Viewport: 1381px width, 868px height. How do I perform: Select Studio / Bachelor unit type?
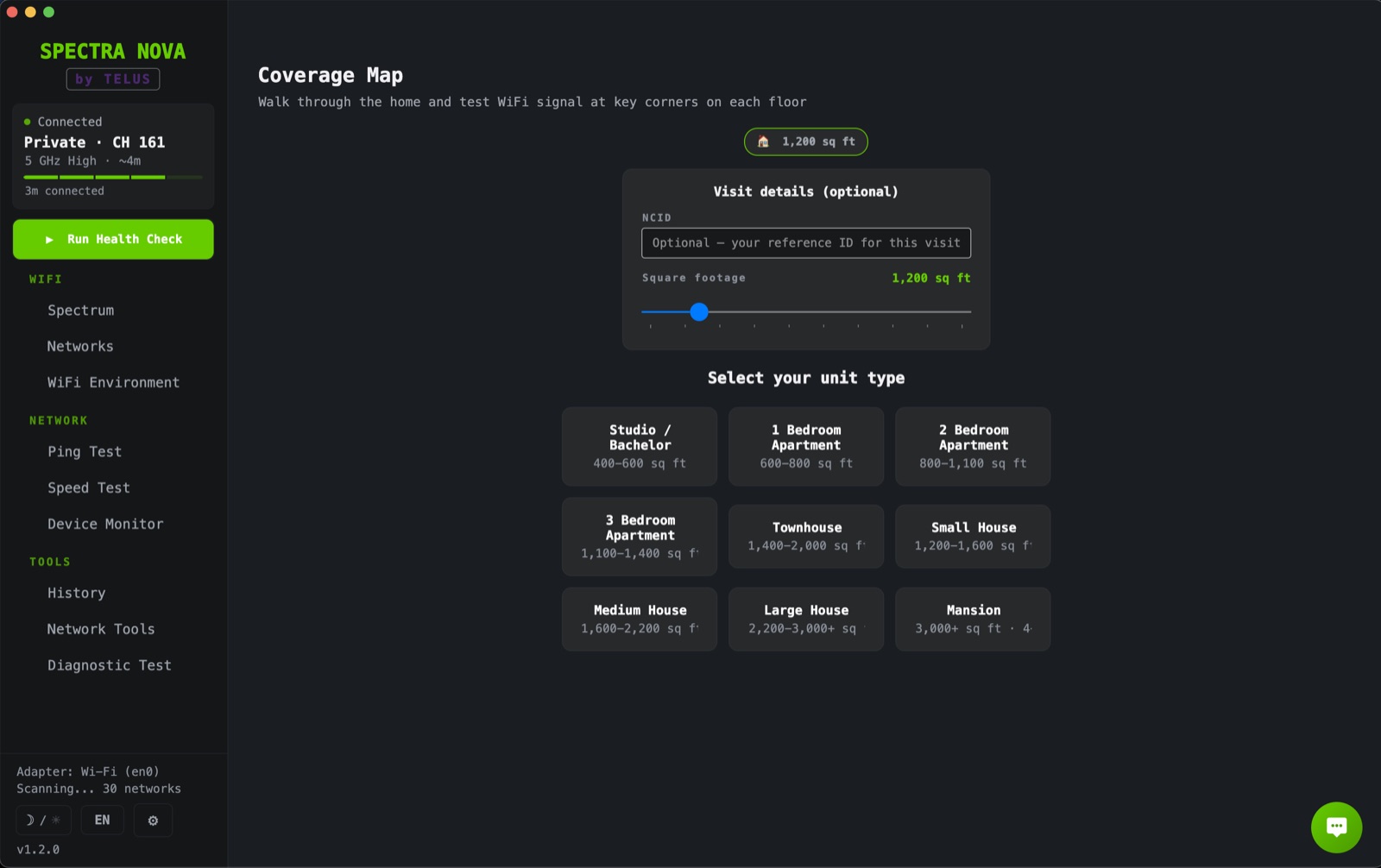click(x=640, y=446)
